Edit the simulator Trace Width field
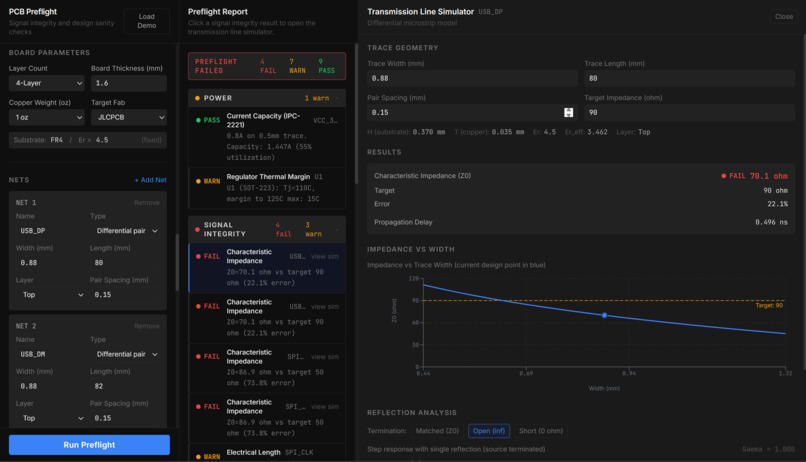 (472, 78)
